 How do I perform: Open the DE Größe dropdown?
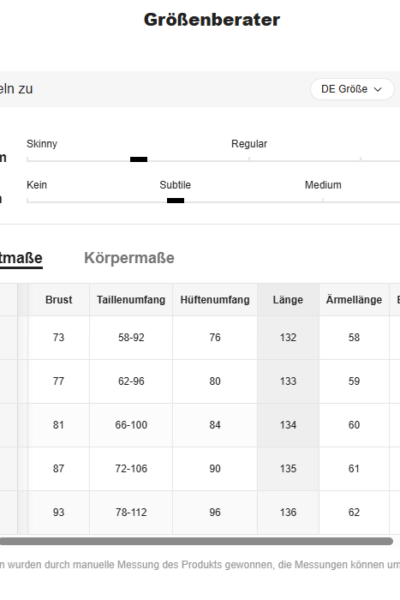[352, 89]
